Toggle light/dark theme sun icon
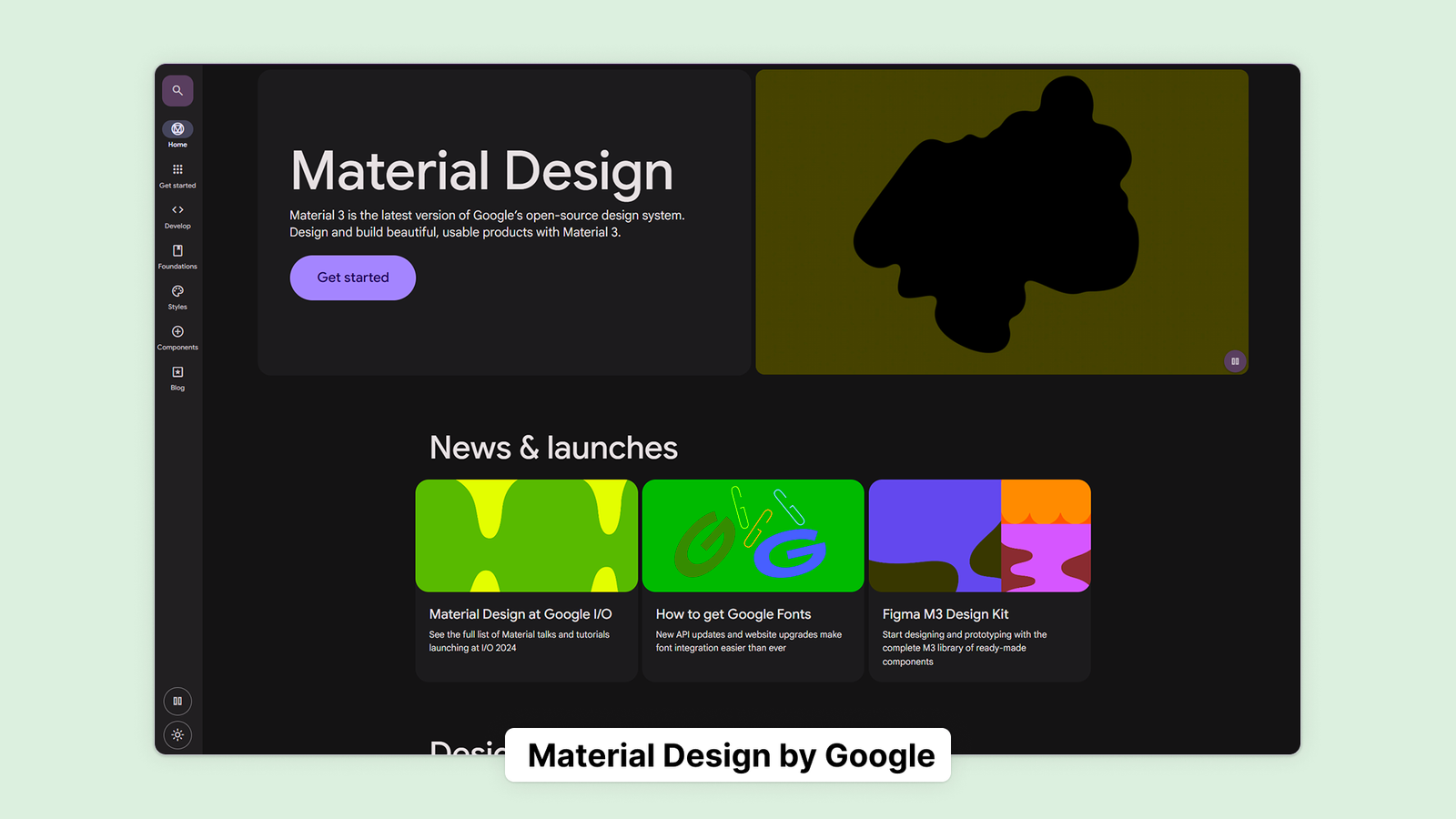This screenshot has width=1456, height=819. [177, 734]
